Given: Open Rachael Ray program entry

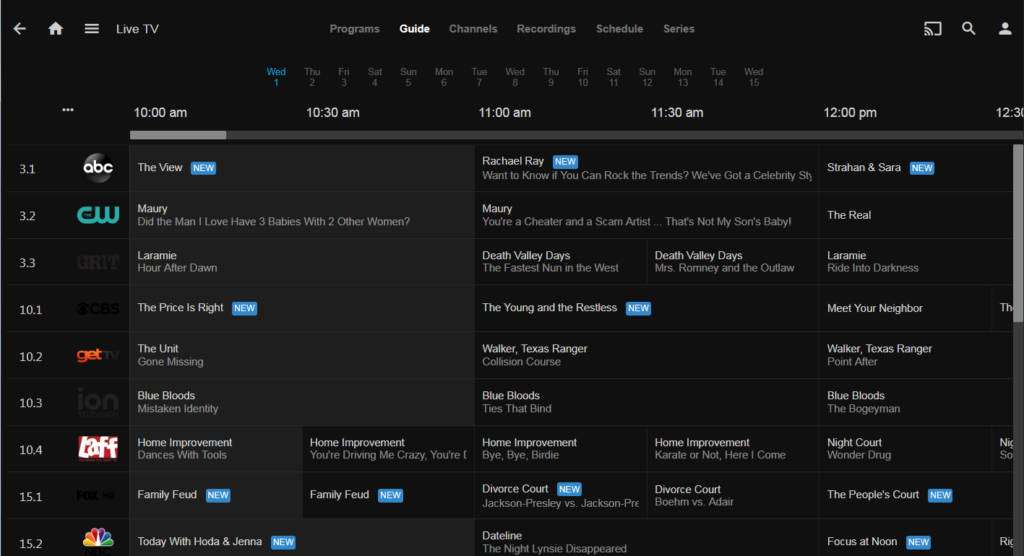Looking at the screenshot, I should coord(513,161).
